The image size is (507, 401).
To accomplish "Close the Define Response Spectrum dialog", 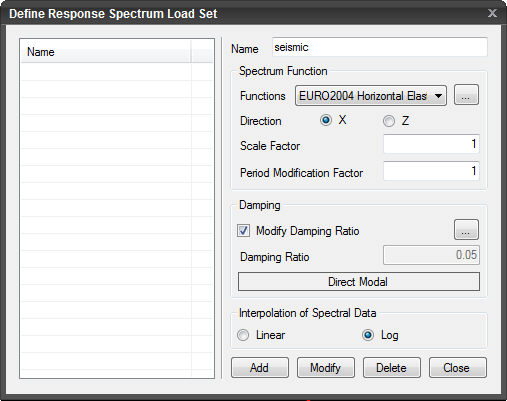I will (x=492, y=13).
